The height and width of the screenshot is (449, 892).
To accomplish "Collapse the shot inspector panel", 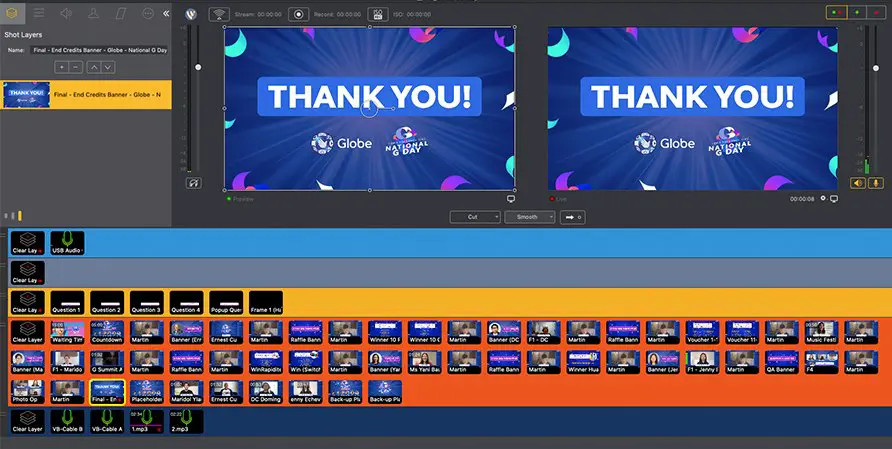I will [x=166, y=13].
